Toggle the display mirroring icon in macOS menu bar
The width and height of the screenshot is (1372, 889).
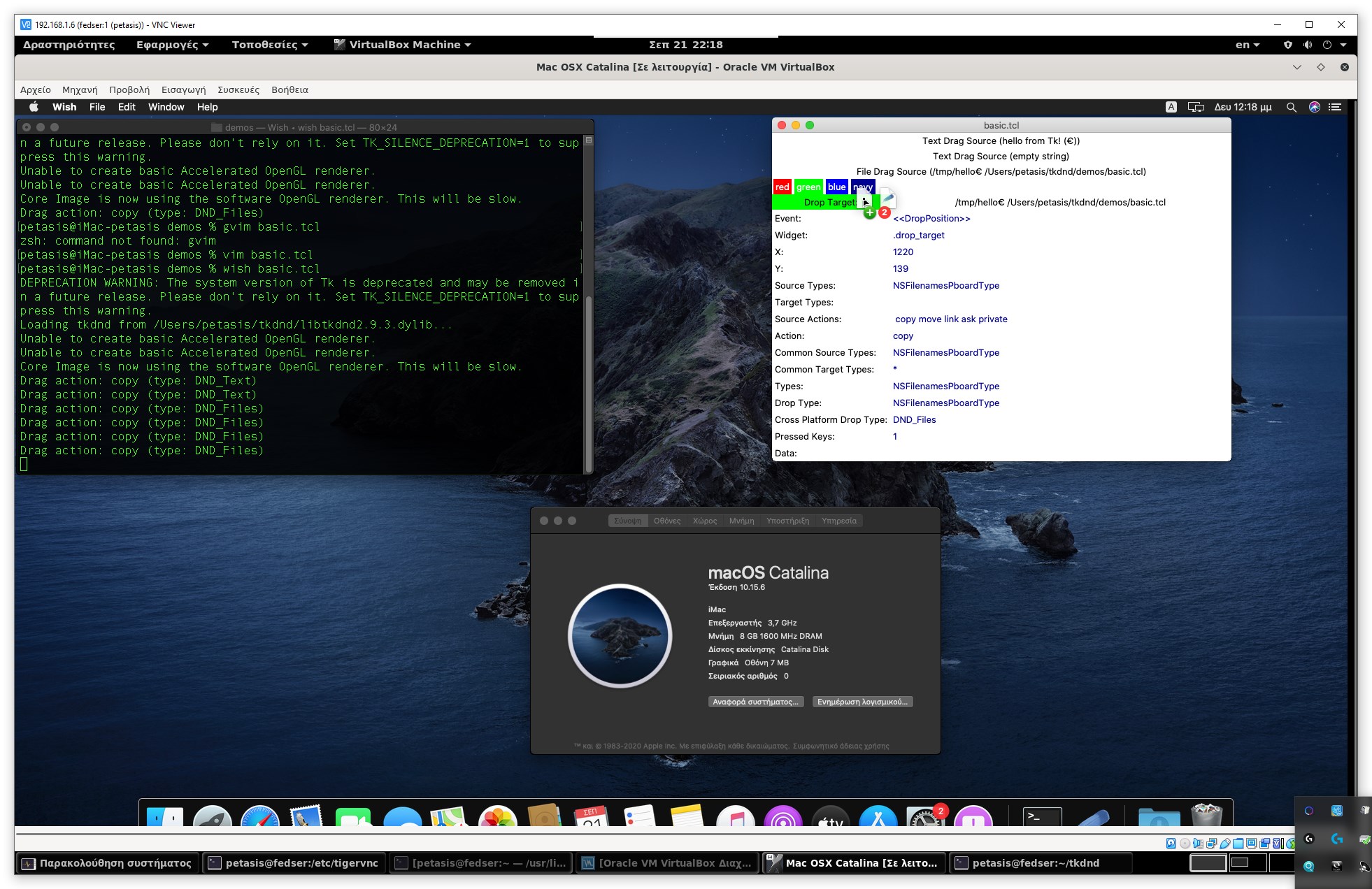click(1196, 107)
